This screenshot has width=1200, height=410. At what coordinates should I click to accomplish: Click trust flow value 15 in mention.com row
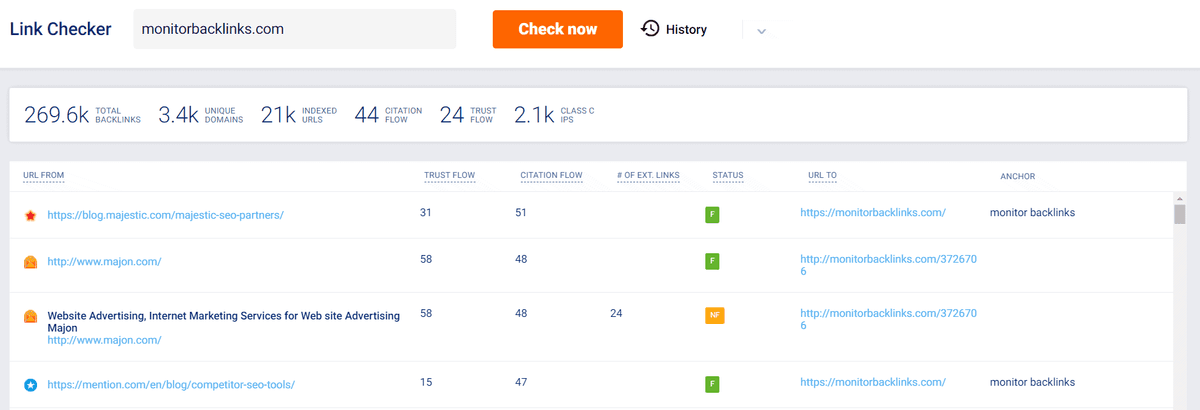pos(426,382)
